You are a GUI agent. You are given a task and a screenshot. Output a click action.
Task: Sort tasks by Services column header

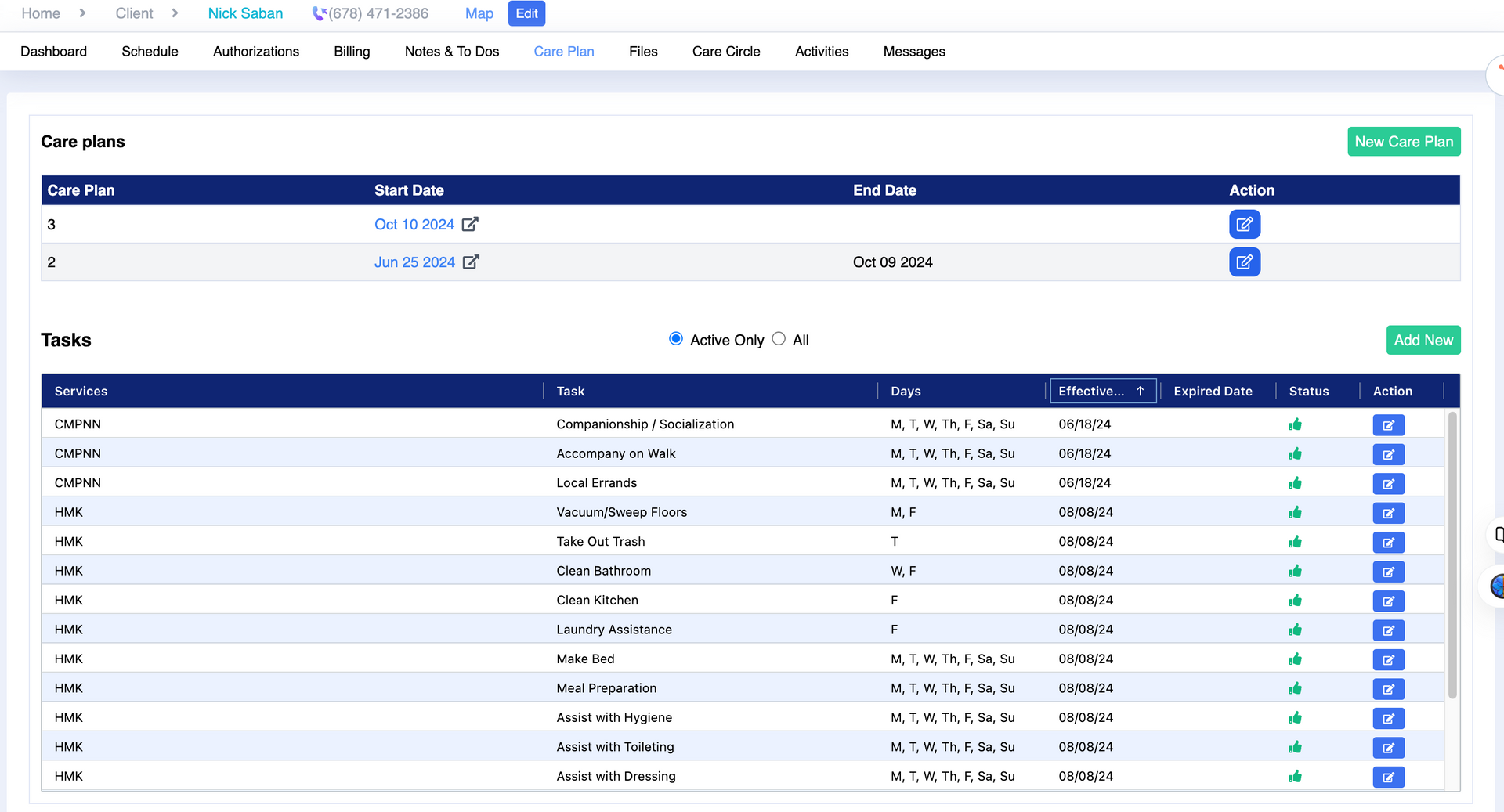point(81,392)
